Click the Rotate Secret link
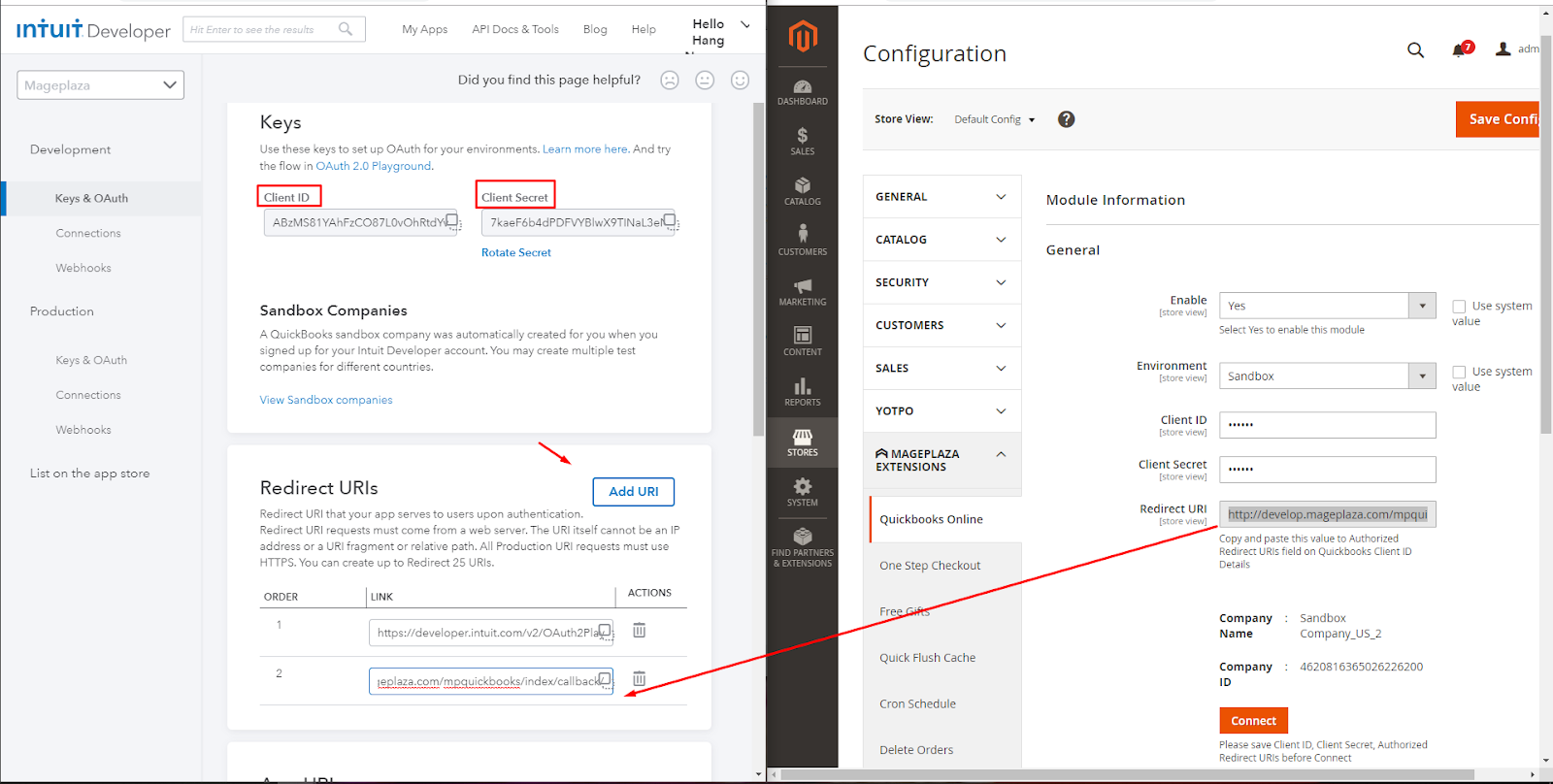The width and height of the screenshot is (1553, 784). click(515, 252)
